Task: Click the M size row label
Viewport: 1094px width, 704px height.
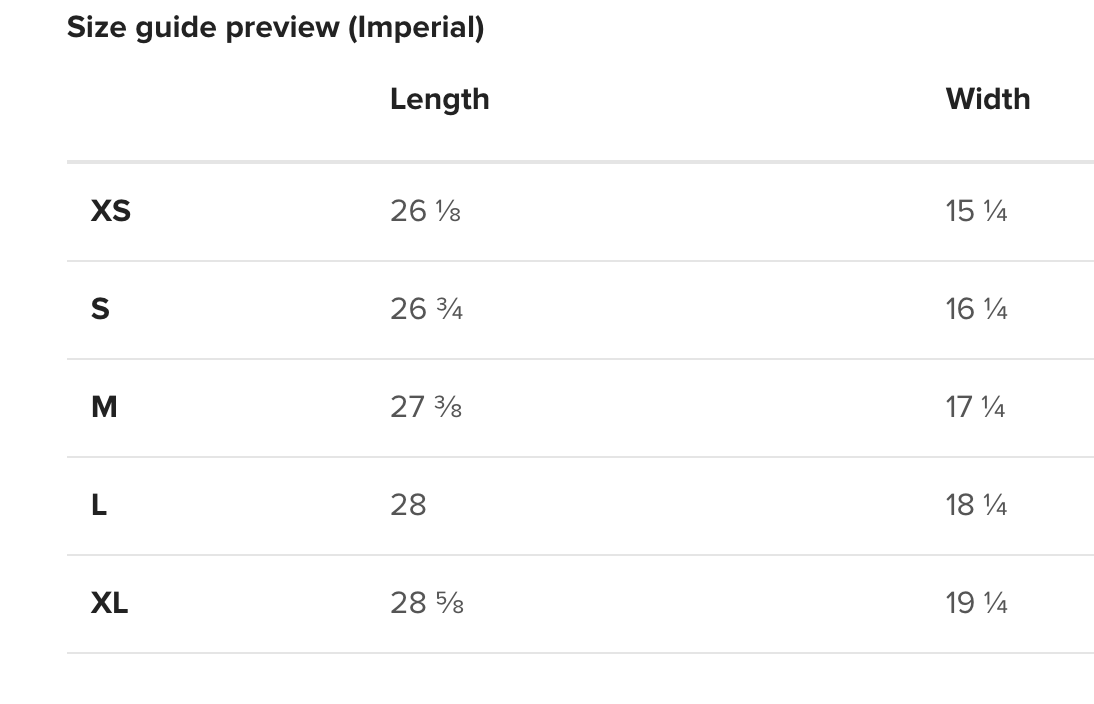Action: [104, 407]
